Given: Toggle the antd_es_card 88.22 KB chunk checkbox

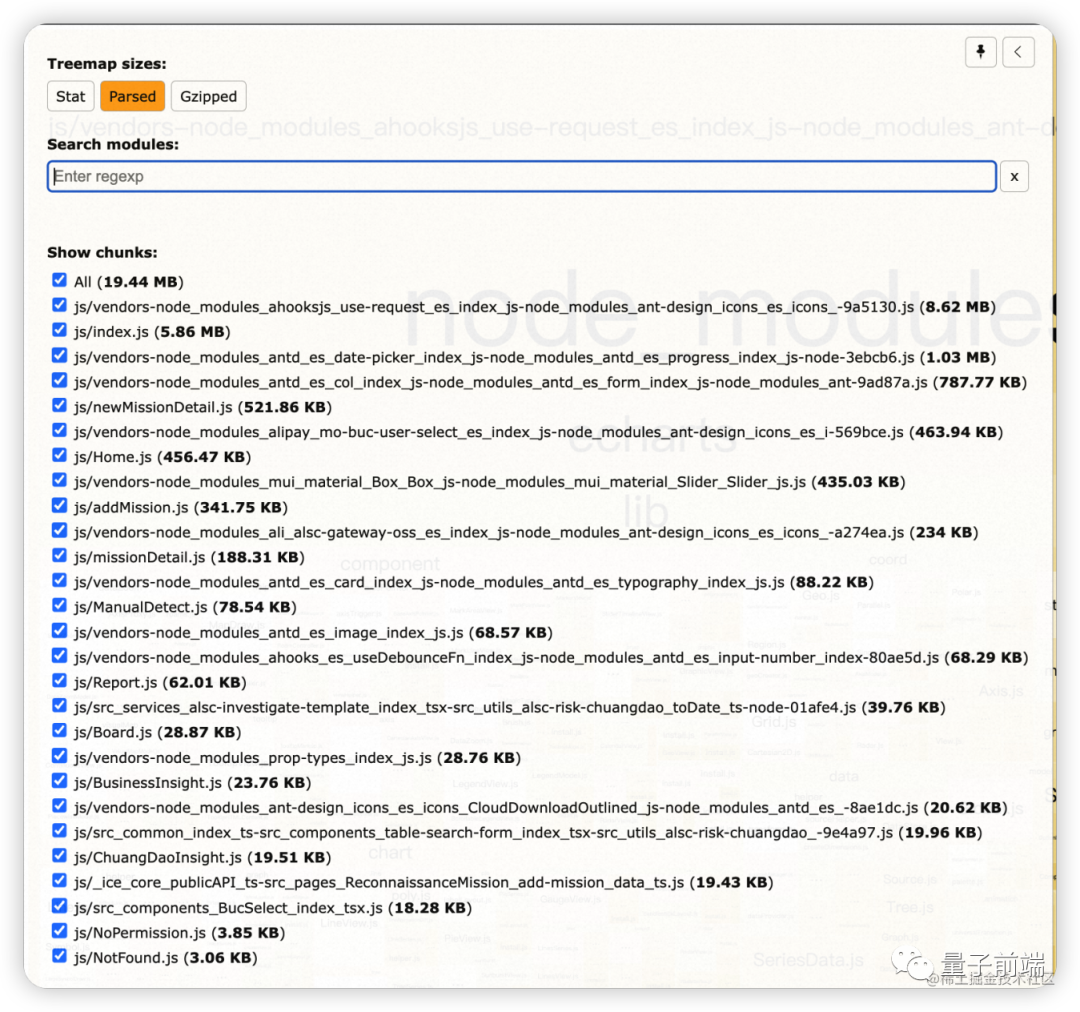Looking at the screenshot, I should pos(60,581).
